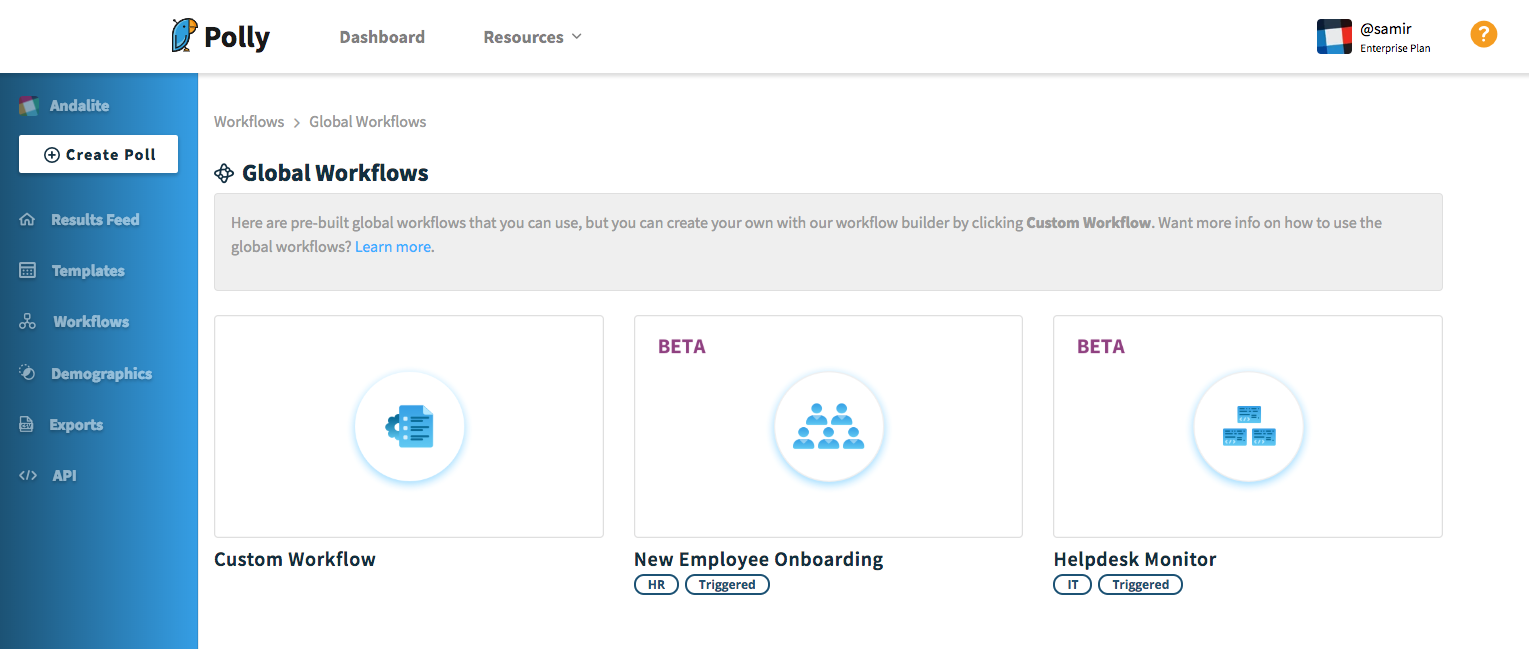This screenshot has width=1529, height=649.
Task: Open Demographics in the sidebar
Action: click(101, 373)
